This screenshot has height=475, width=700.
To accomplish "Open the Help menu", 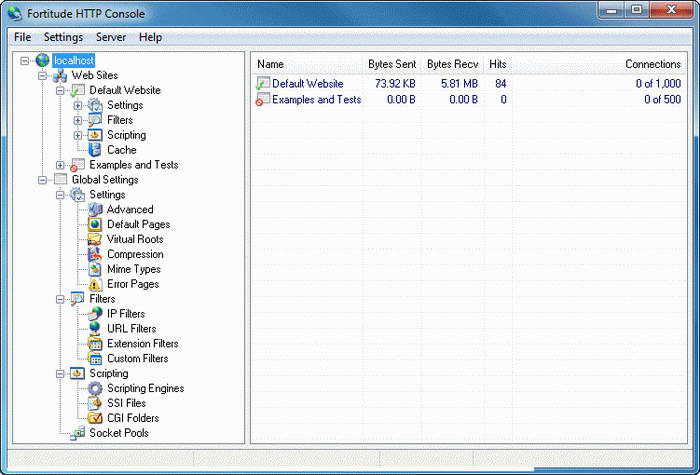I will [150, 37].
